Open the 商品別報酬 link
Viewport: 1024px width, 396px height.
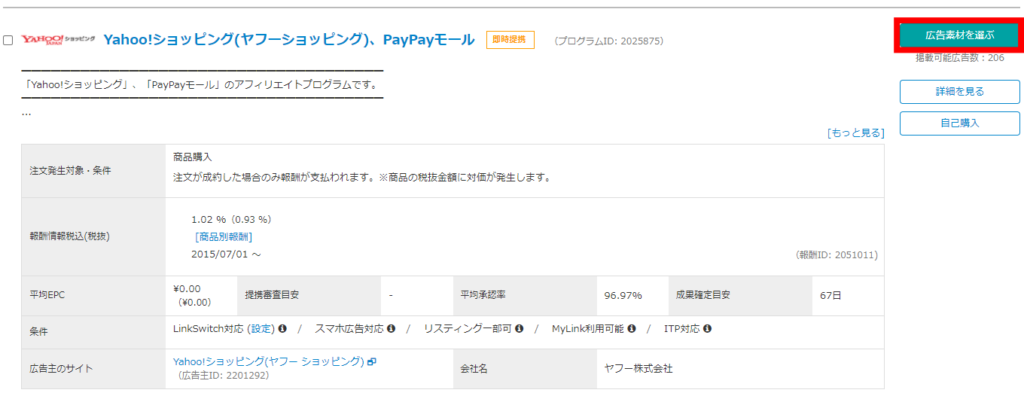tap(223, 237)
